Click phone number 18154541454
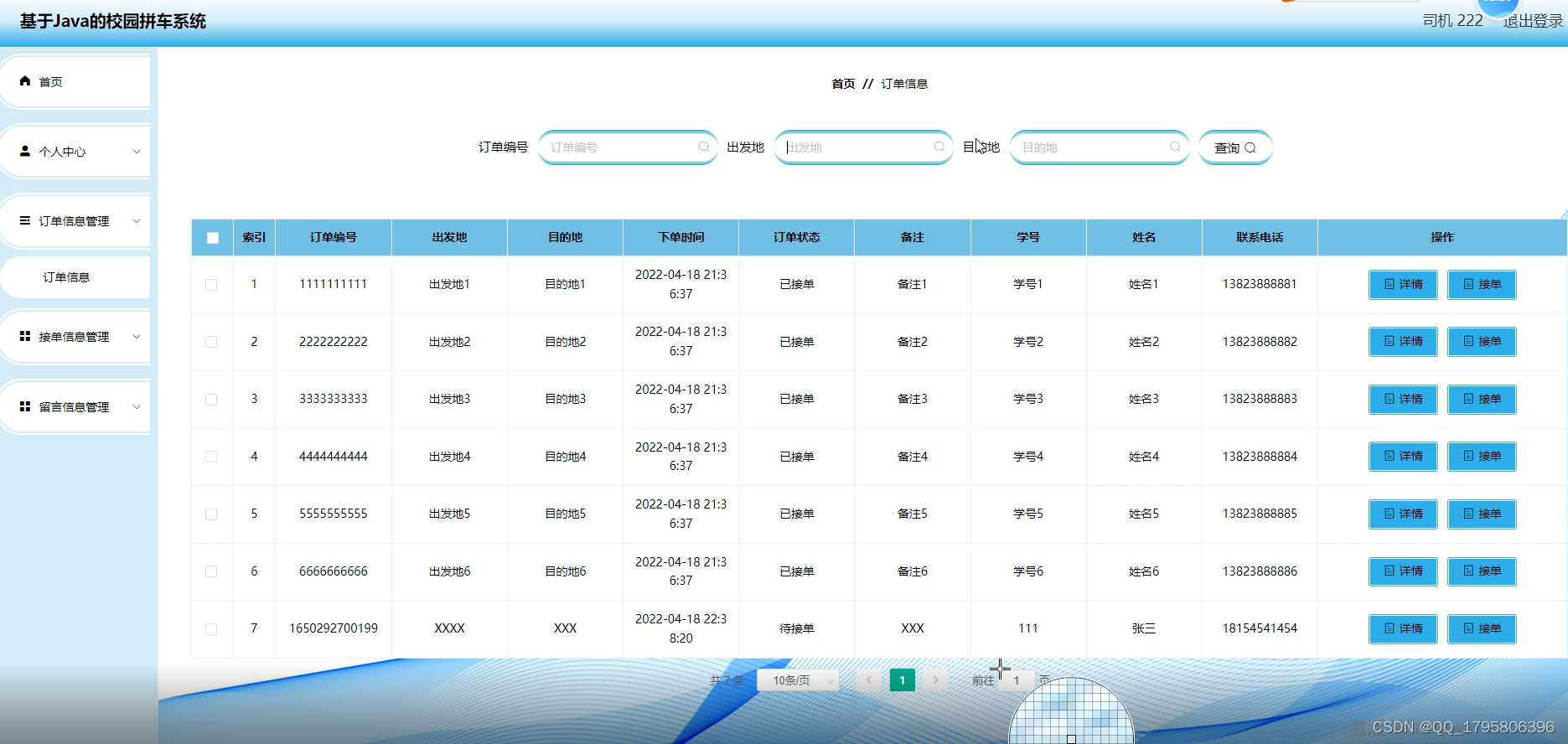This screenshot has width=1568, height=744. click(1260, 628)
